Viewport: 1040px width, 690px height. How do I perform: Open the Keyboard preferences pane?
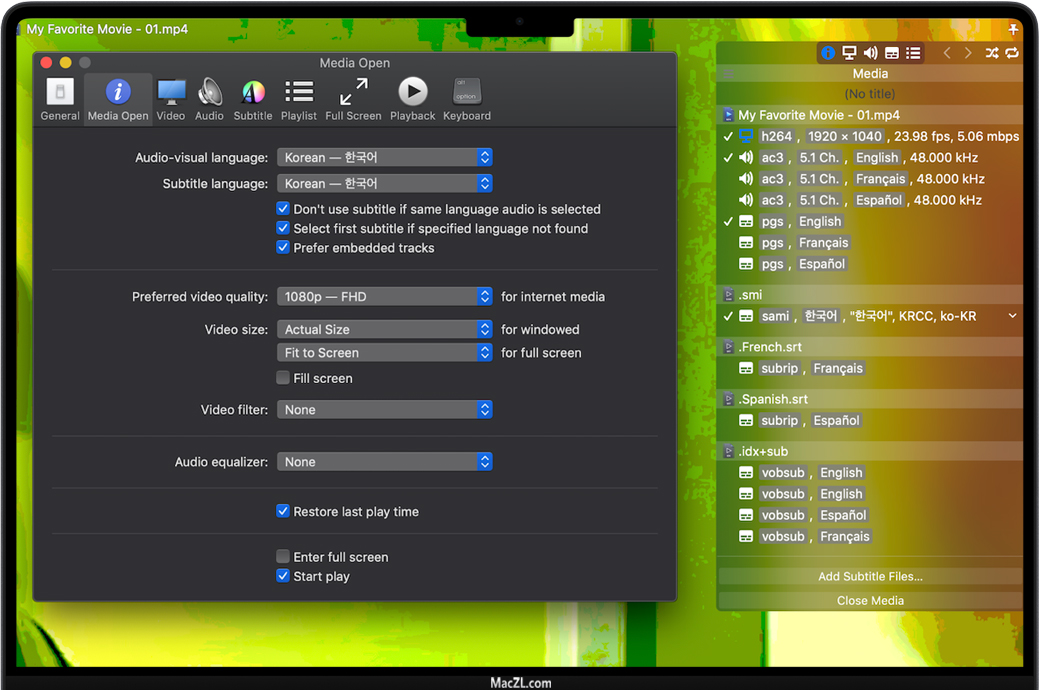(x=467, y=99)
